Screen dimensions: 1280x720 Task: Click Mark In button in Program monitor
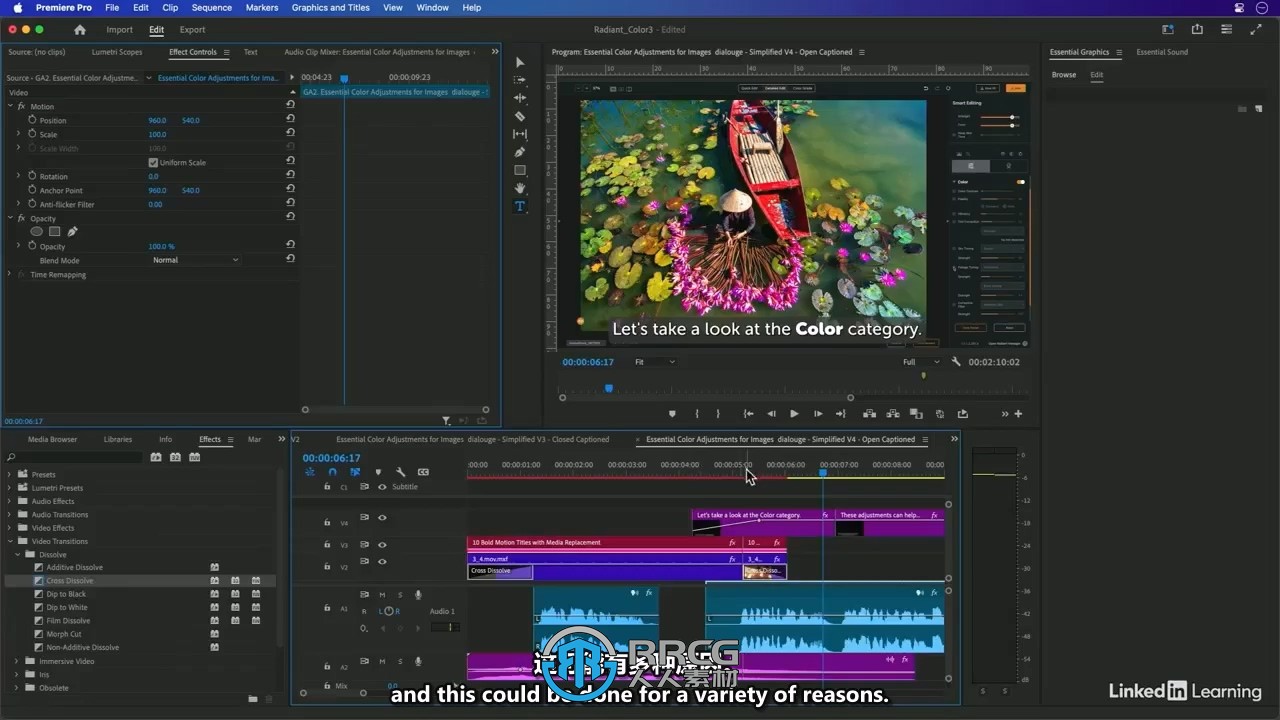pos(696,414)
